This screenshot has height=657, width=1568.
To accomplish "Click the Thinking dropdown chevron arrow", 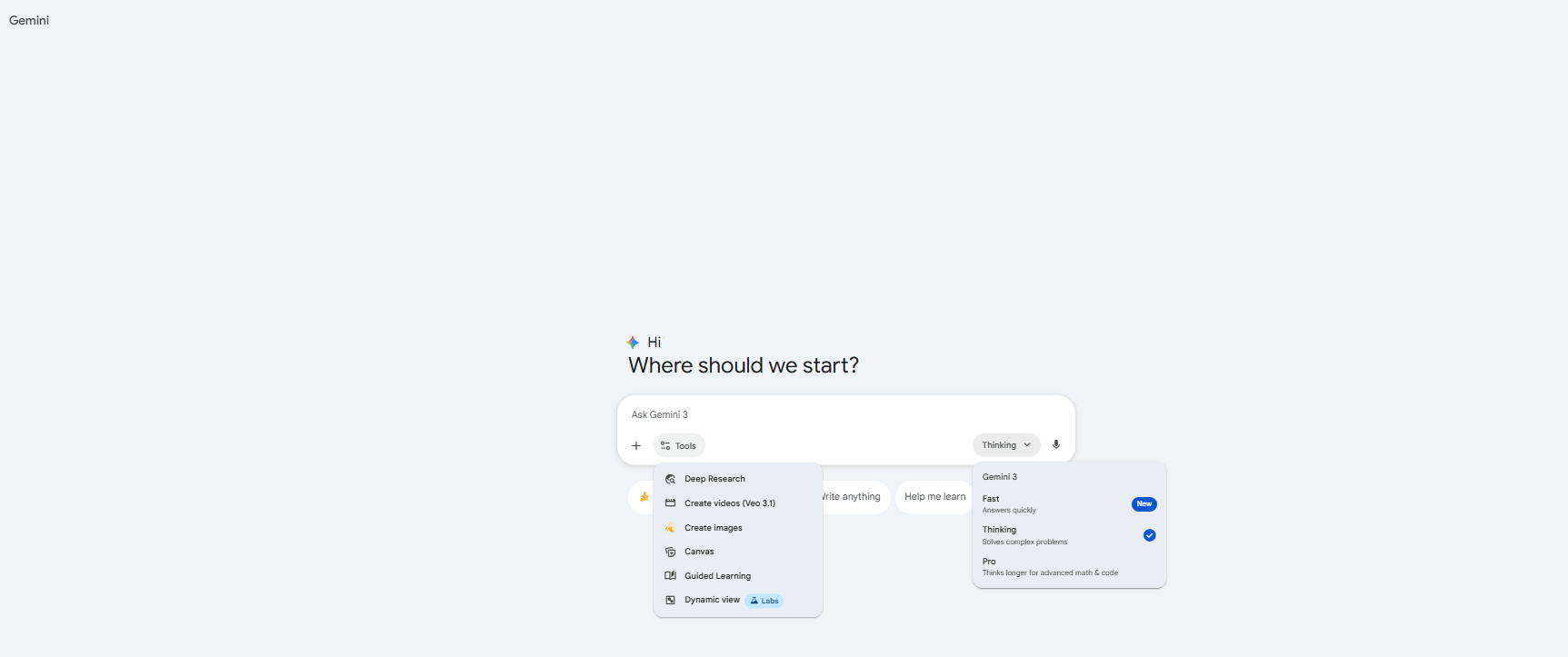I will [1027, 445].
